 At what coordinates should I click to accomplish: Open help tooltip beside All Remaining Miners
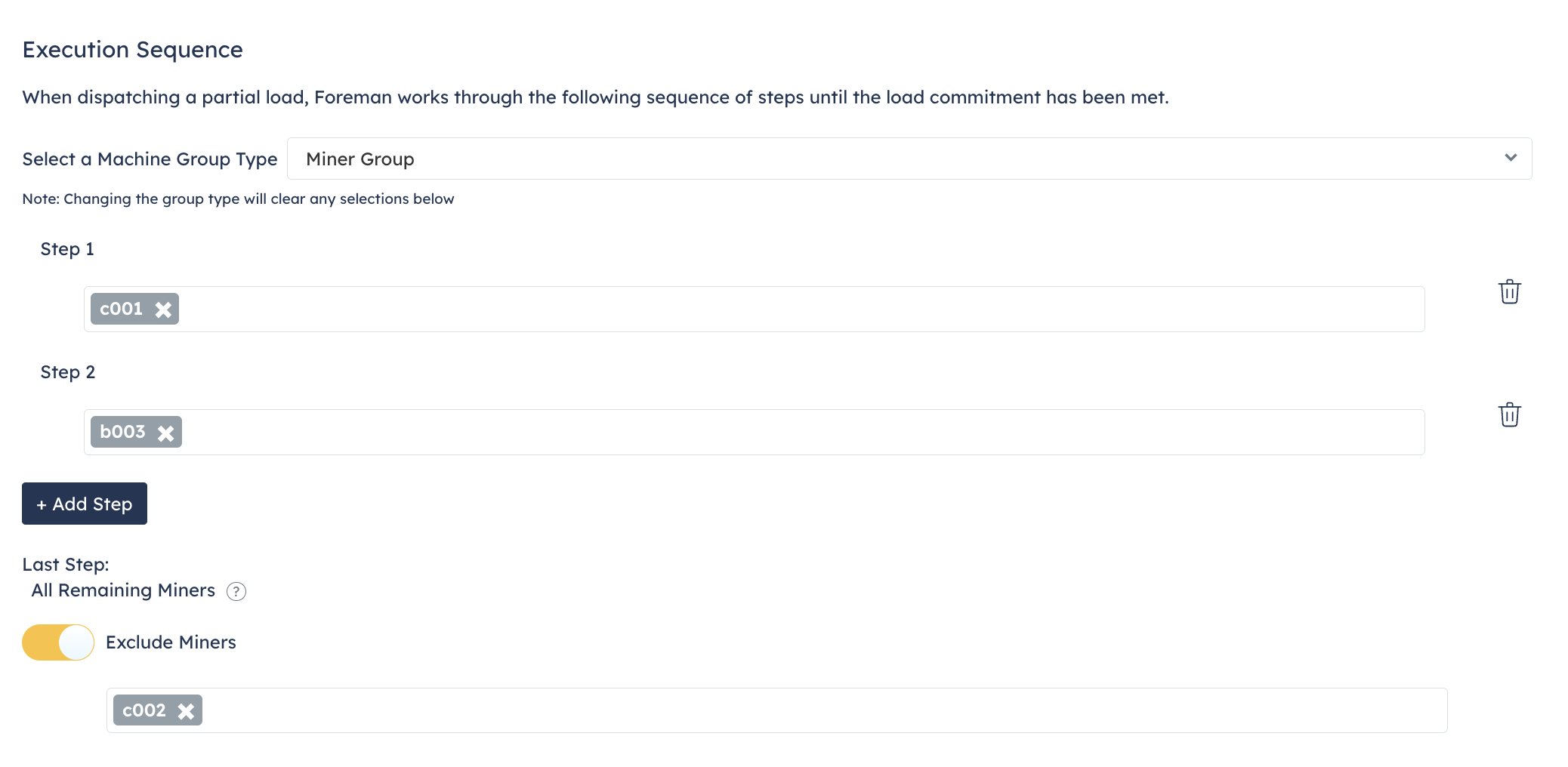[236, 591]
